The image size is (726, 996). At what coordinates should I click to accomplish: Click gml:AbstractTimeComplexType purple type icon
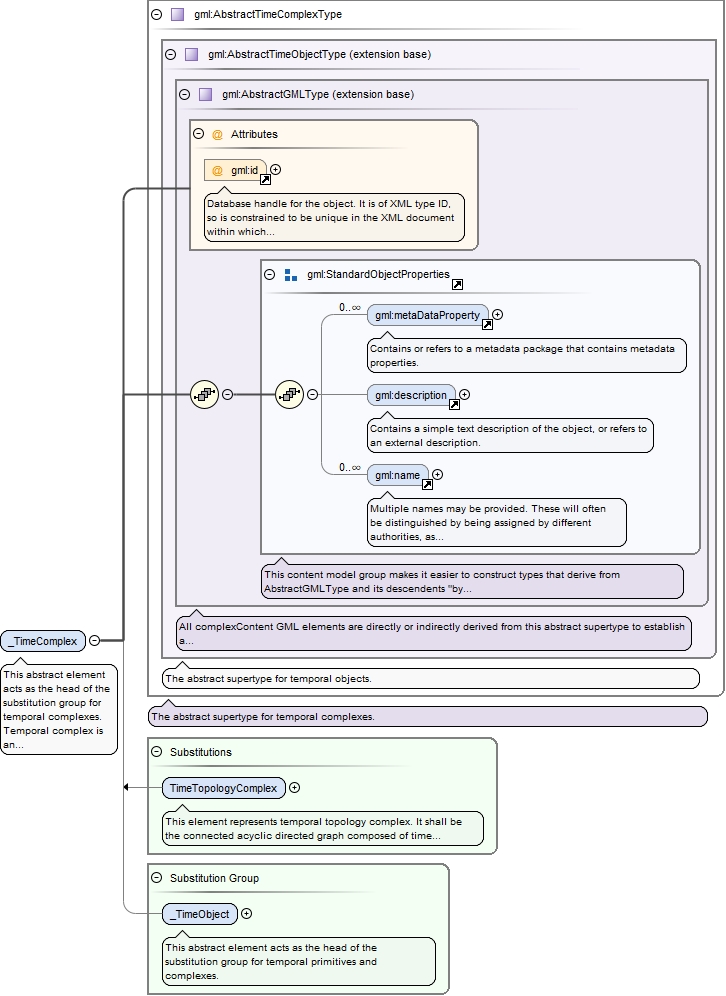[177, 14]
